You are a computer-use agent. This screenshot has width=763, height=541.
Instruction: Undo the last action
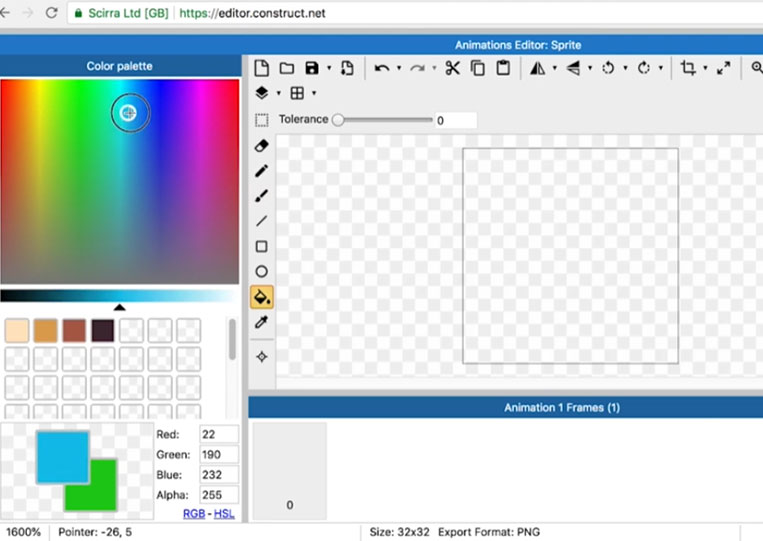382,68
